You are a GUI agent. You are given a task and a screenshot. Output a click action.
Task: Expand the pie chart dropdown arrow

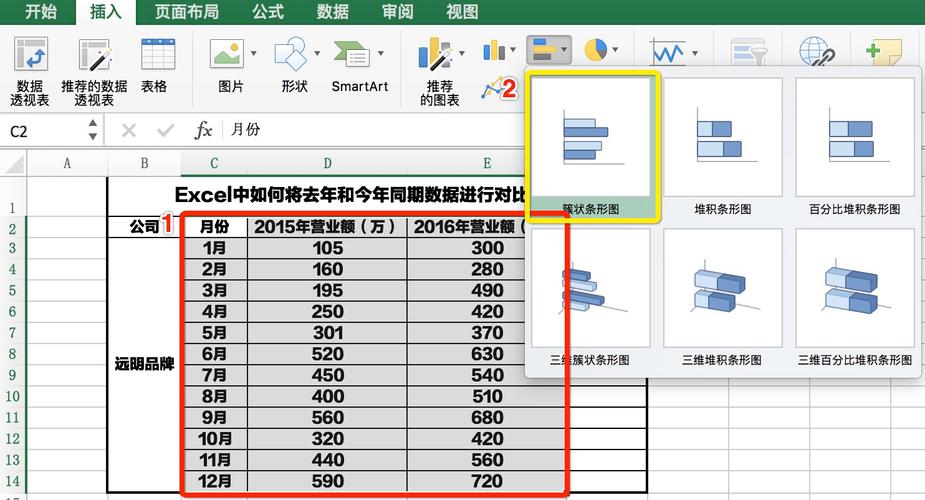[x=615, y=50]
